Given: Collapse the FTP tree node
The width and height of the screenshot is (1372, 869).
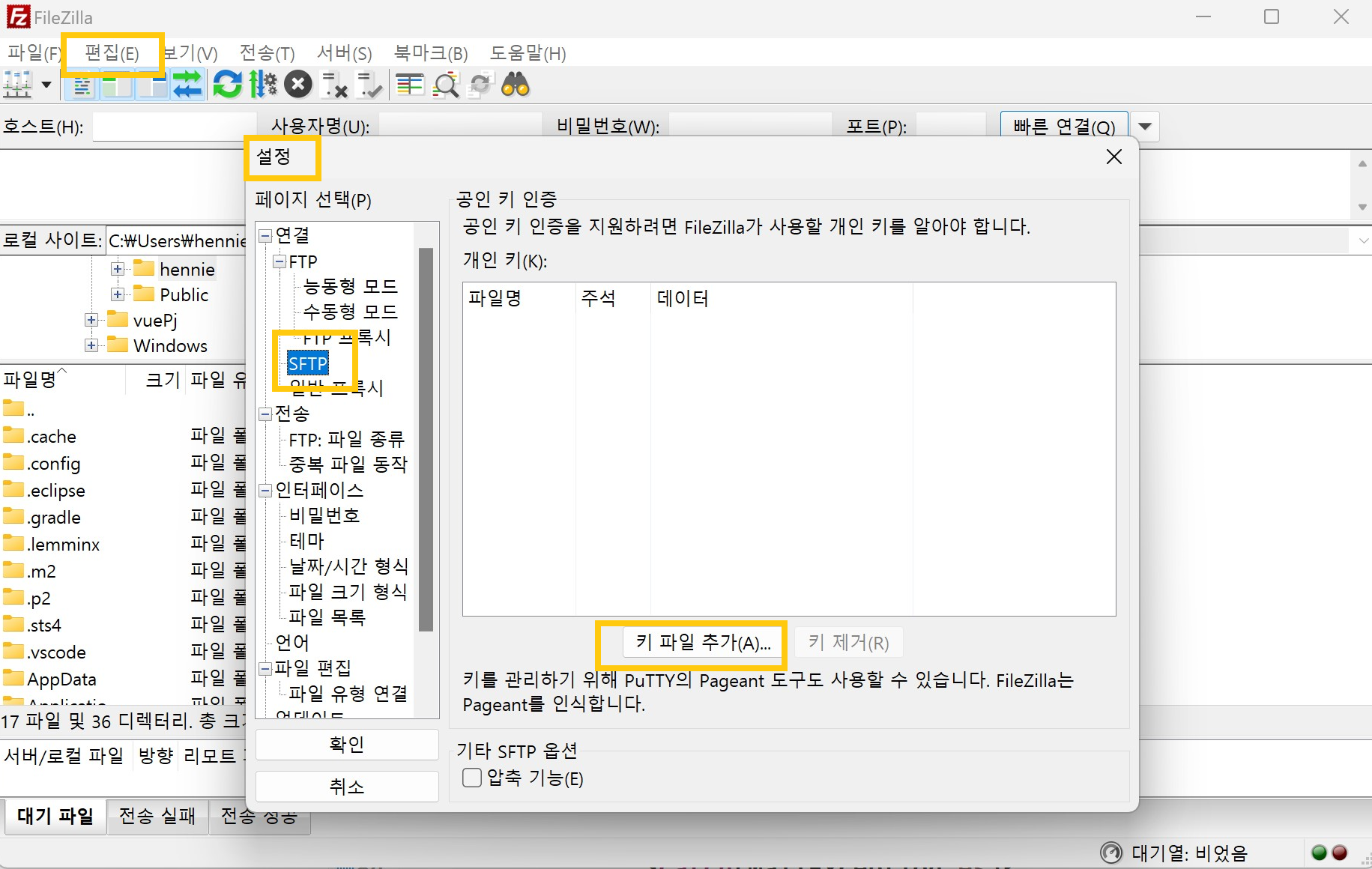Looking at the screenshot, I should click(x=279, y=261).
